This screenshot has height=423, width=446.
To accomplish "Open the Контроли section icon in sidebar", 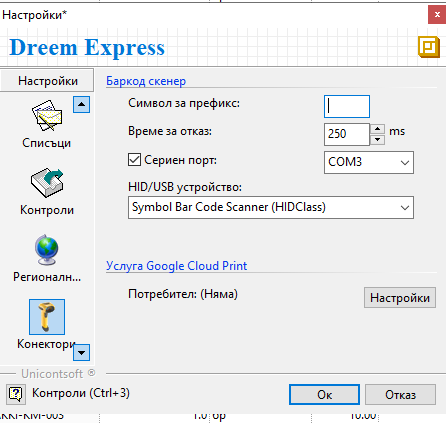I will [x=47, y=182].
